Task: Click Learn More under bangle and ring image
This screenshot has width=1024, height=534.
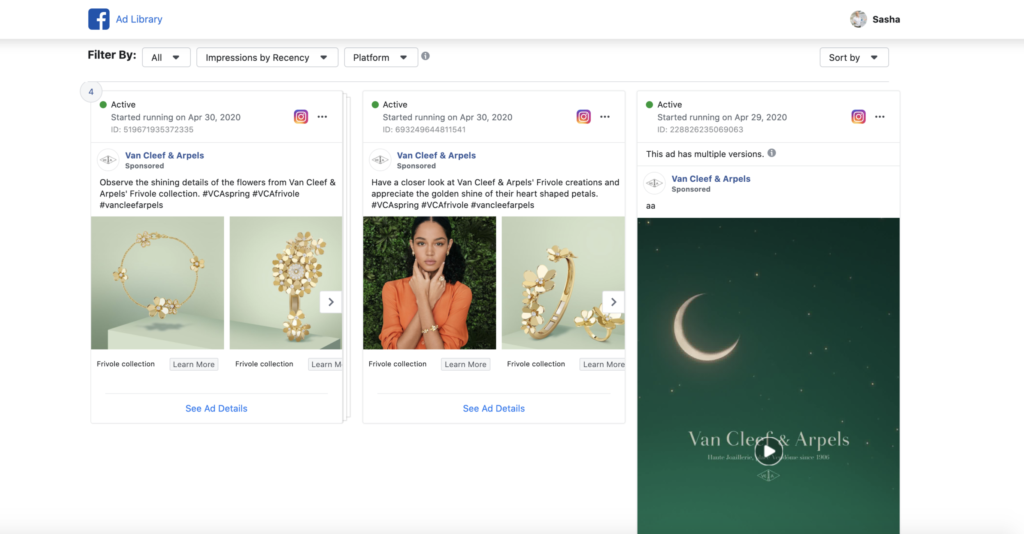Action: coord(603,364)
